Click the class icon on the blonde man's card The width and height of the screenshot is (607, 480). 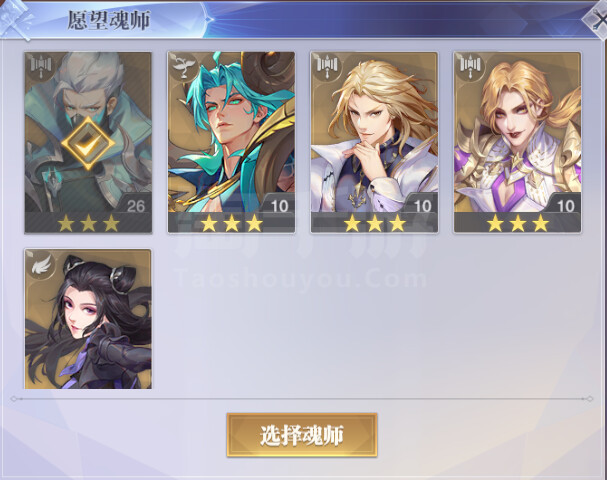tap(326, 65)
